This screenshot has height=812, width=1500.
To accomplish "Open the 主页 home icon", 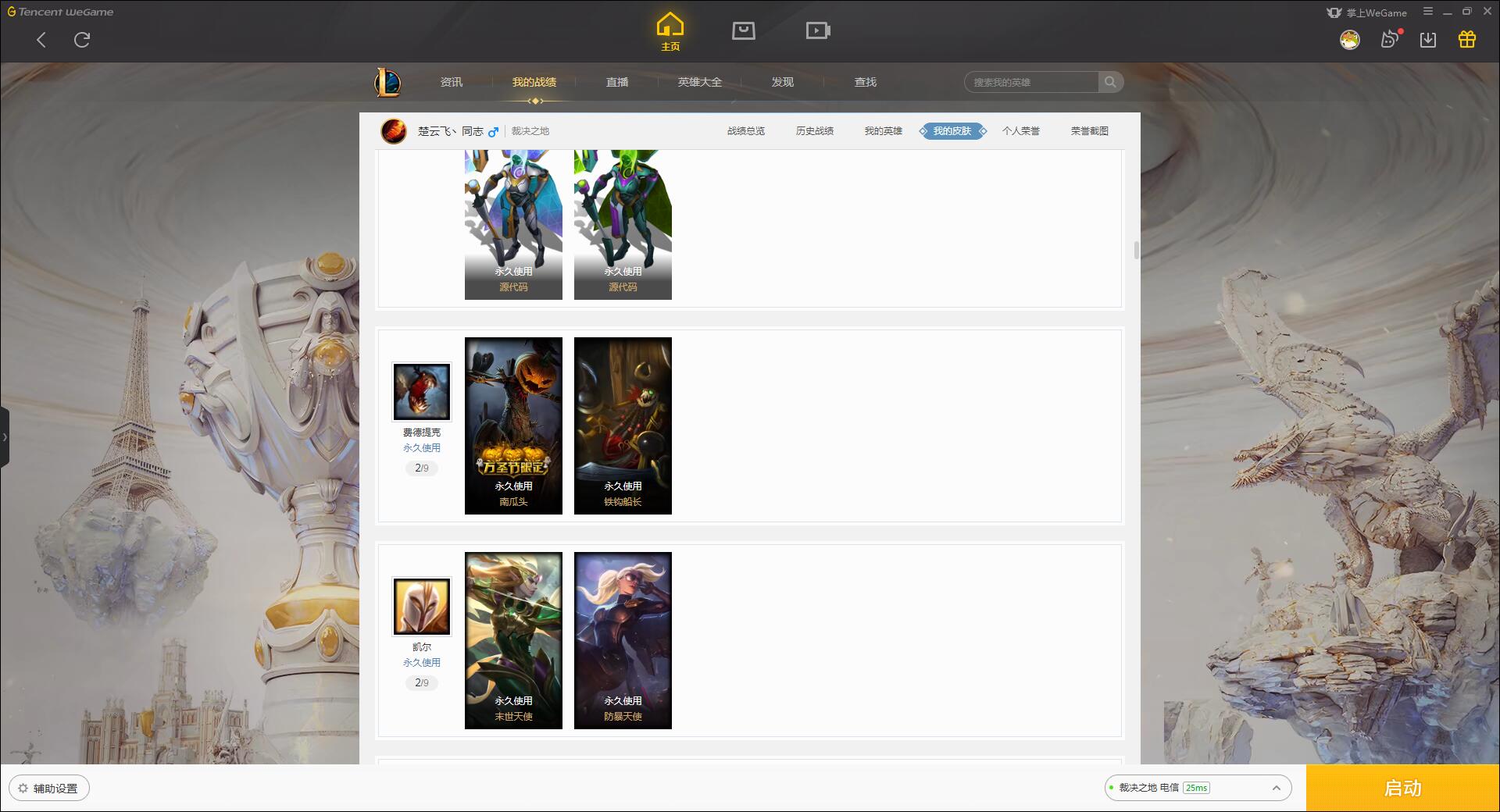I will pos(670,32).
